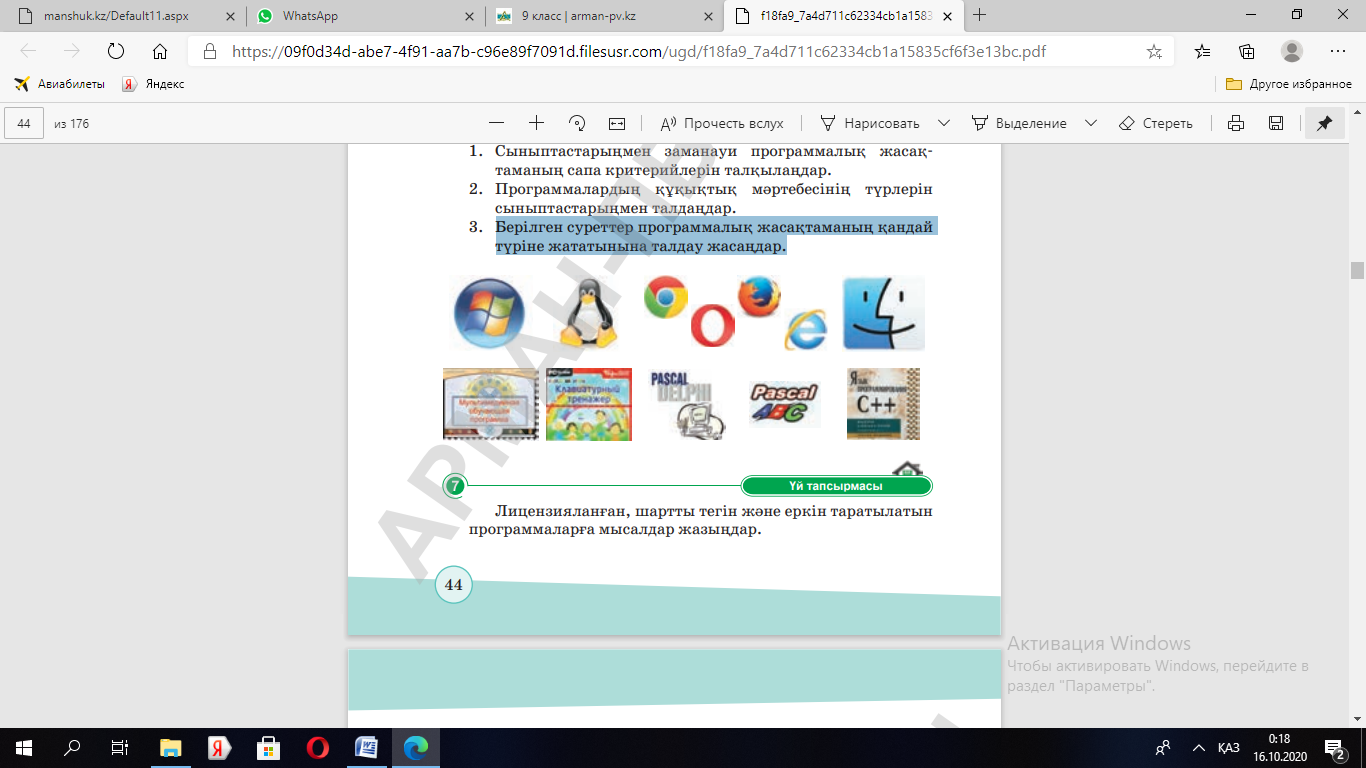Click the PDF page number field
This screenshot has width=1366, height=768.
tap(24, 123)
